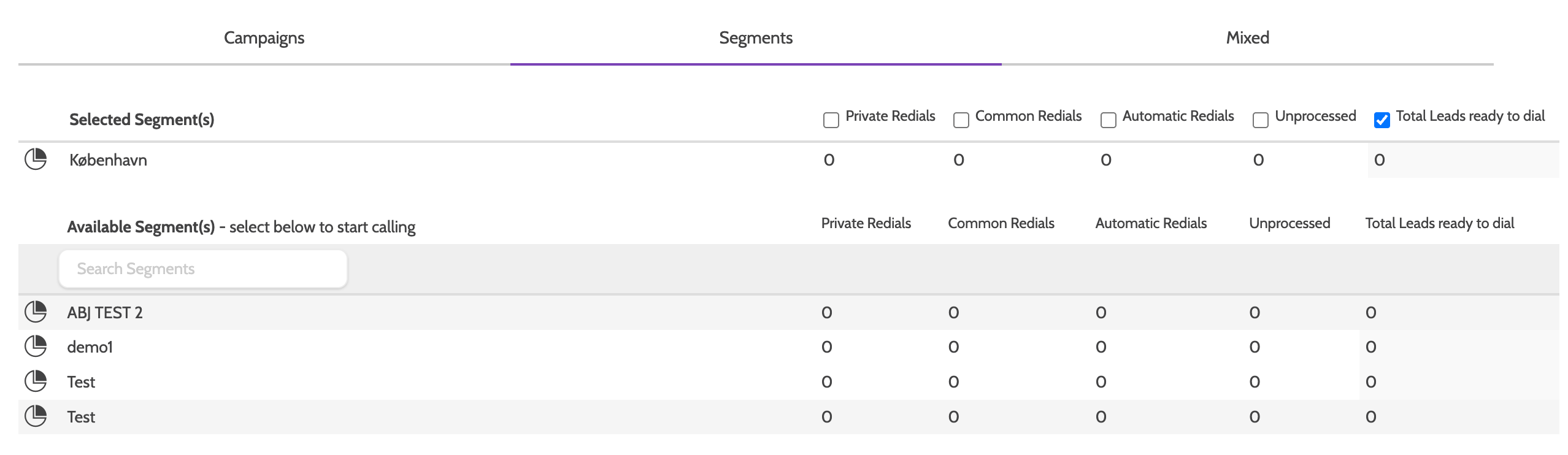
Task: Click the Search Segments input field
Action: pyautogui.click(x=202, y=269)
